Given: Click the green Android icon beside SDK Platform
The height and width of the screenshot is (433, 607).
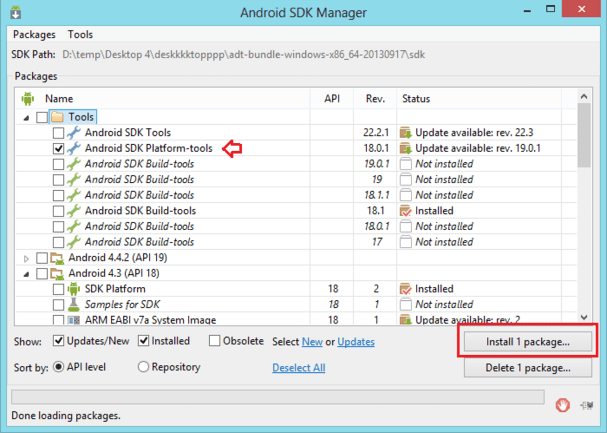Looking at the screenshot, I should pyautogui.click(x=73, y=289).
